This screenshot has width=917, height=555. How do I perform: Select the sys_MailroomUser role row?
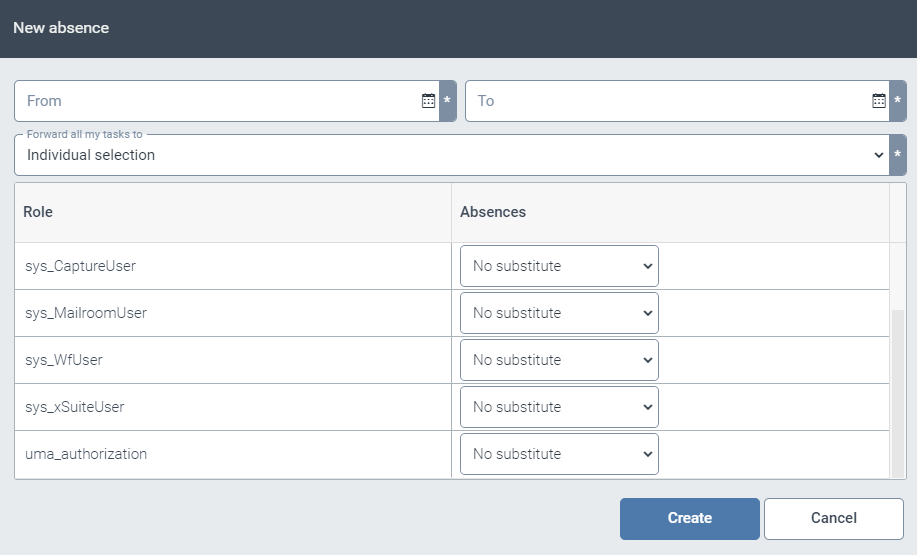[x=232, y=313]
